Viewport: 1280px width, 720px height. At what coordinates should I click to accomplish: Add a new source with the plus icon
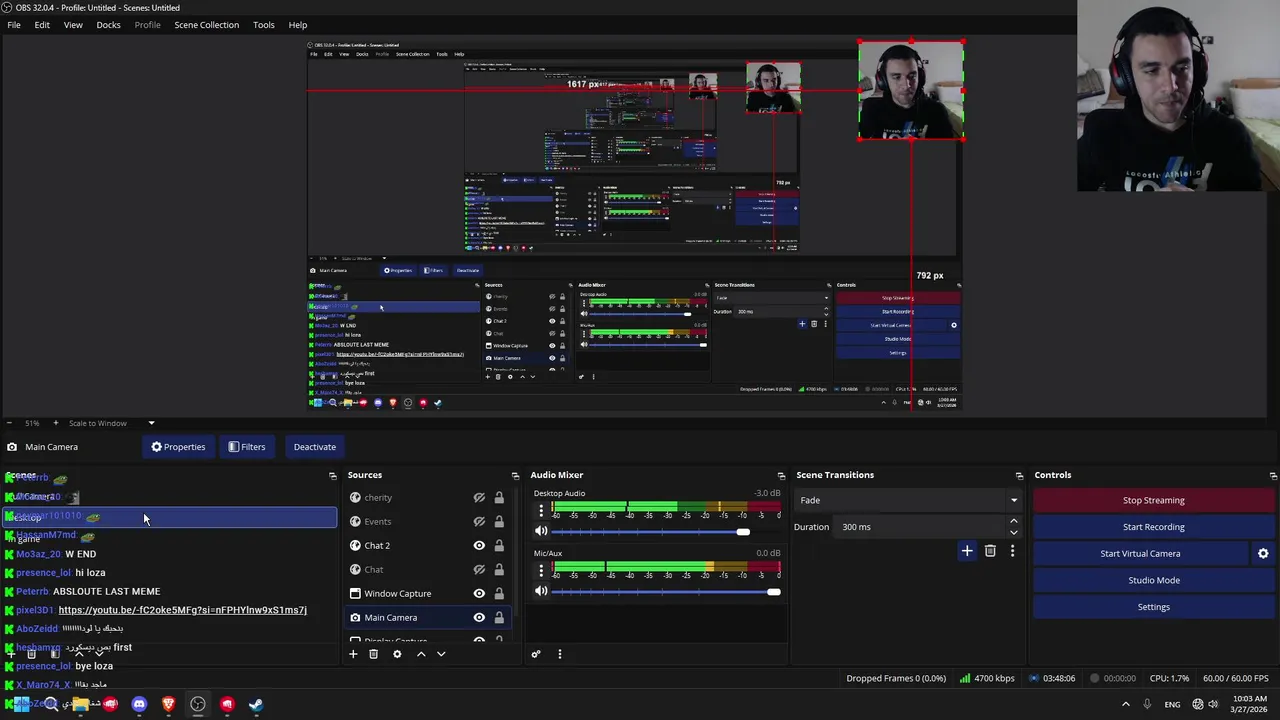pyautogui.click(x=353, y=654)
